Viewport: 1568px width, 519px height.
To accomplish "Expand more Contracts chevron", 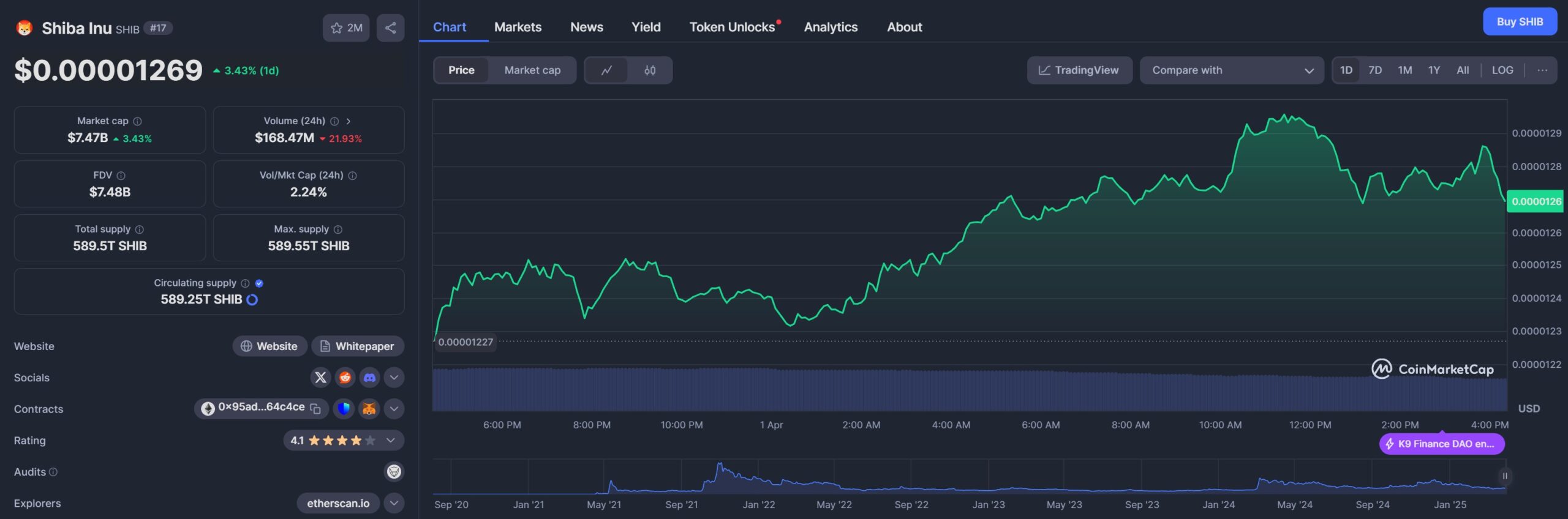I will tap(394, 409).
